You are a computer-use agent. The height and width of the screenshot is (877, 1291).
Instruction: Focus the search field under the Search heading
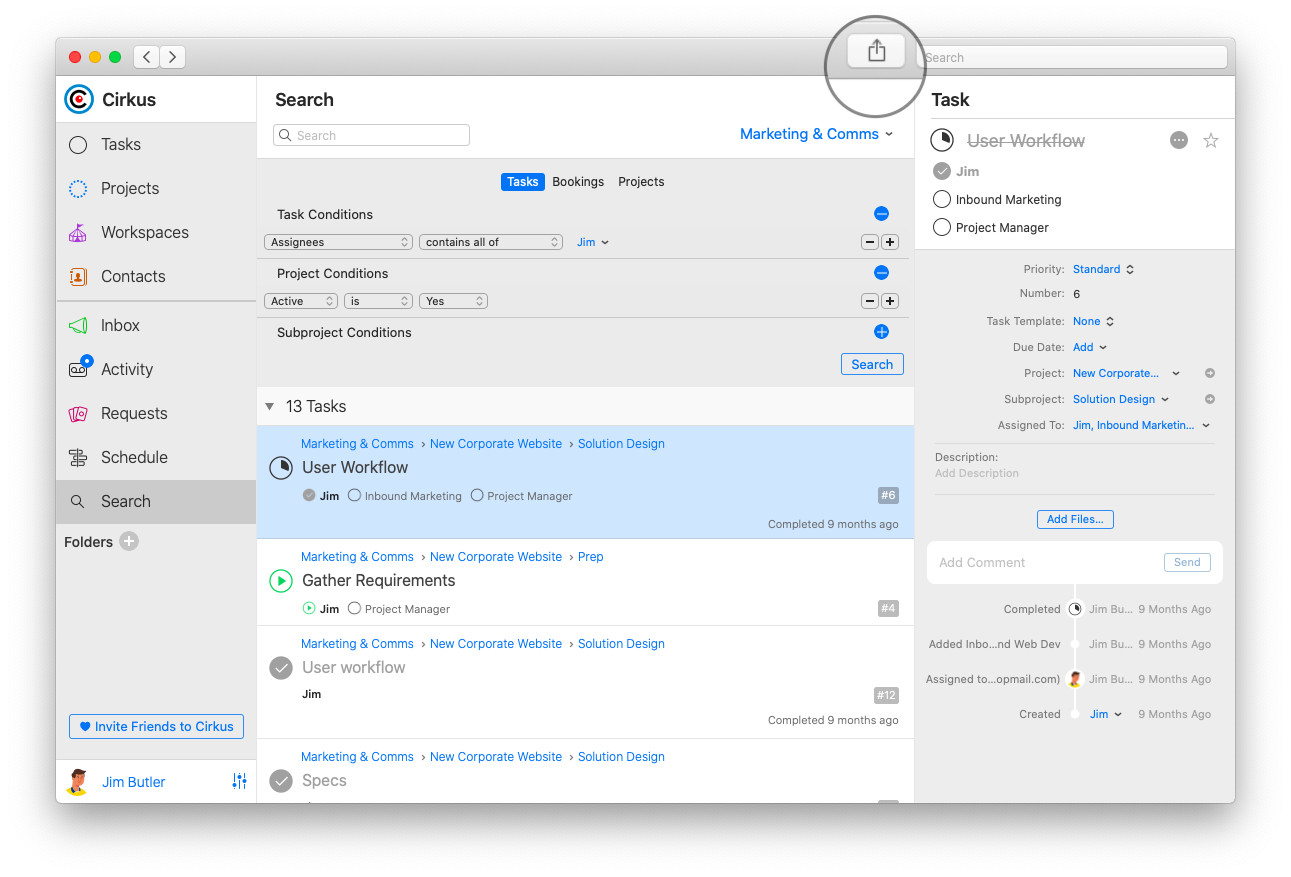pyautogui.click(x=371, y=135)
